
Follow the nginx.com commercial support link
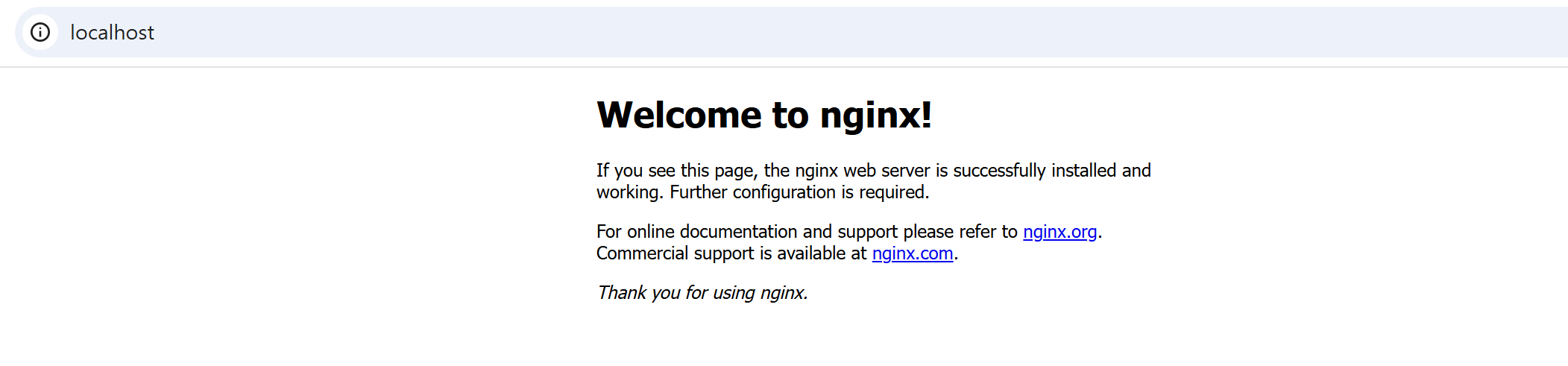913,253
